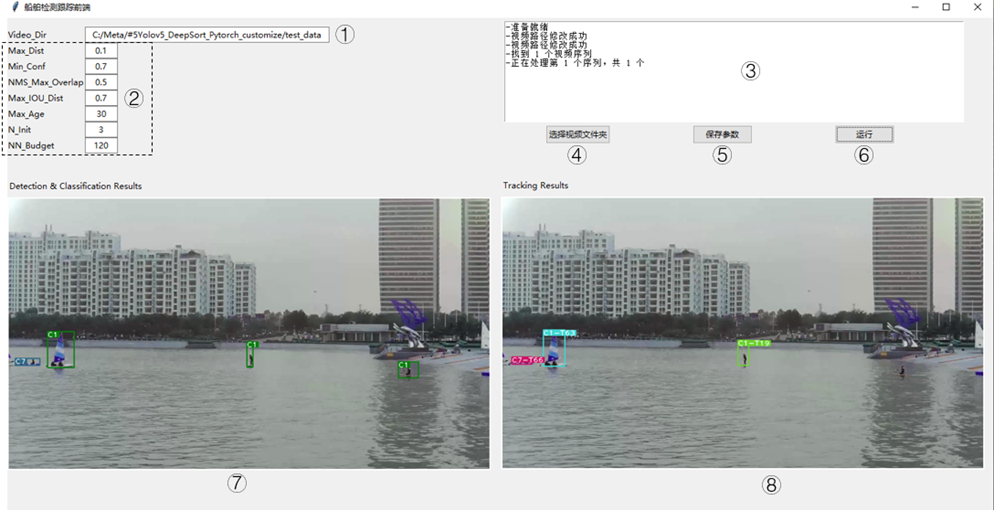Focus the NN_Budget field showing 120

pyautogui.click(x=101, y=146)
